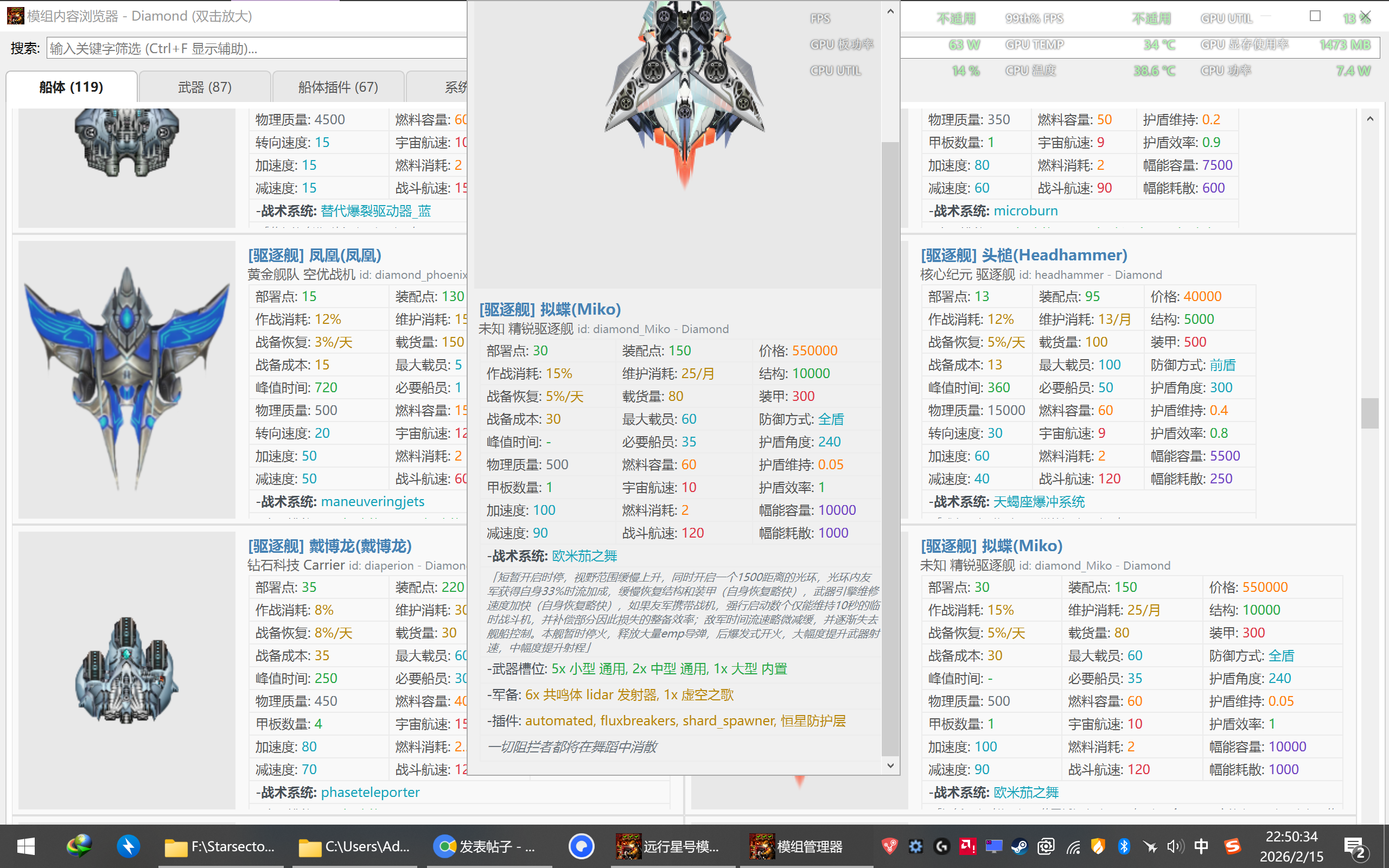
Task: Click the Logitech G Hub tray icon
Action: point(942,846)
